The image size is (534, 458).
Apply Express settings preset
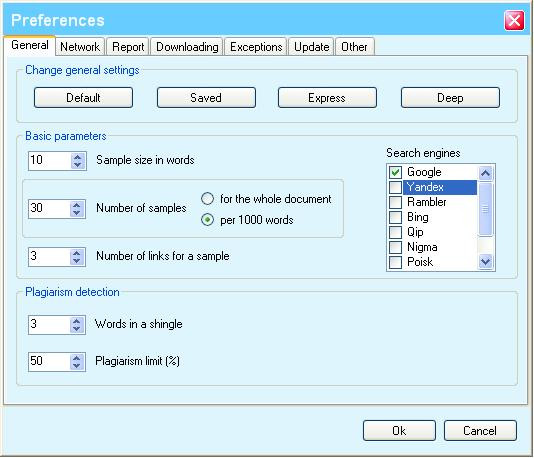(327, 98)
